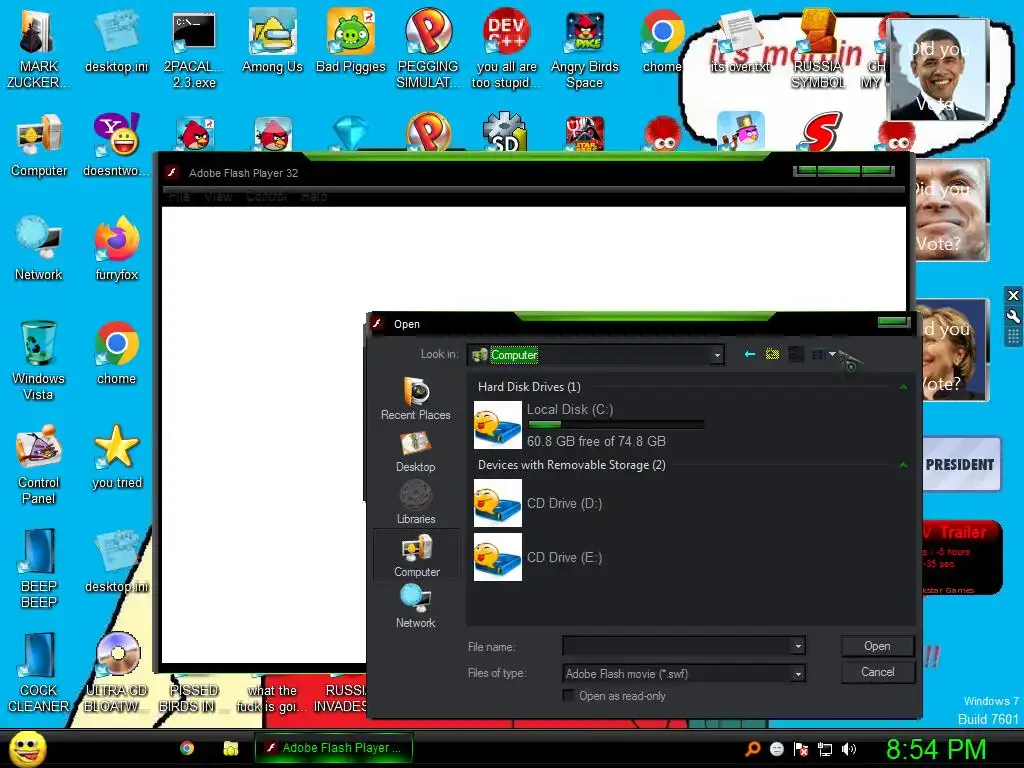Go back using the Open dialog's arrow icon
The image size is (1024, 768).
[x=750, y=354]
